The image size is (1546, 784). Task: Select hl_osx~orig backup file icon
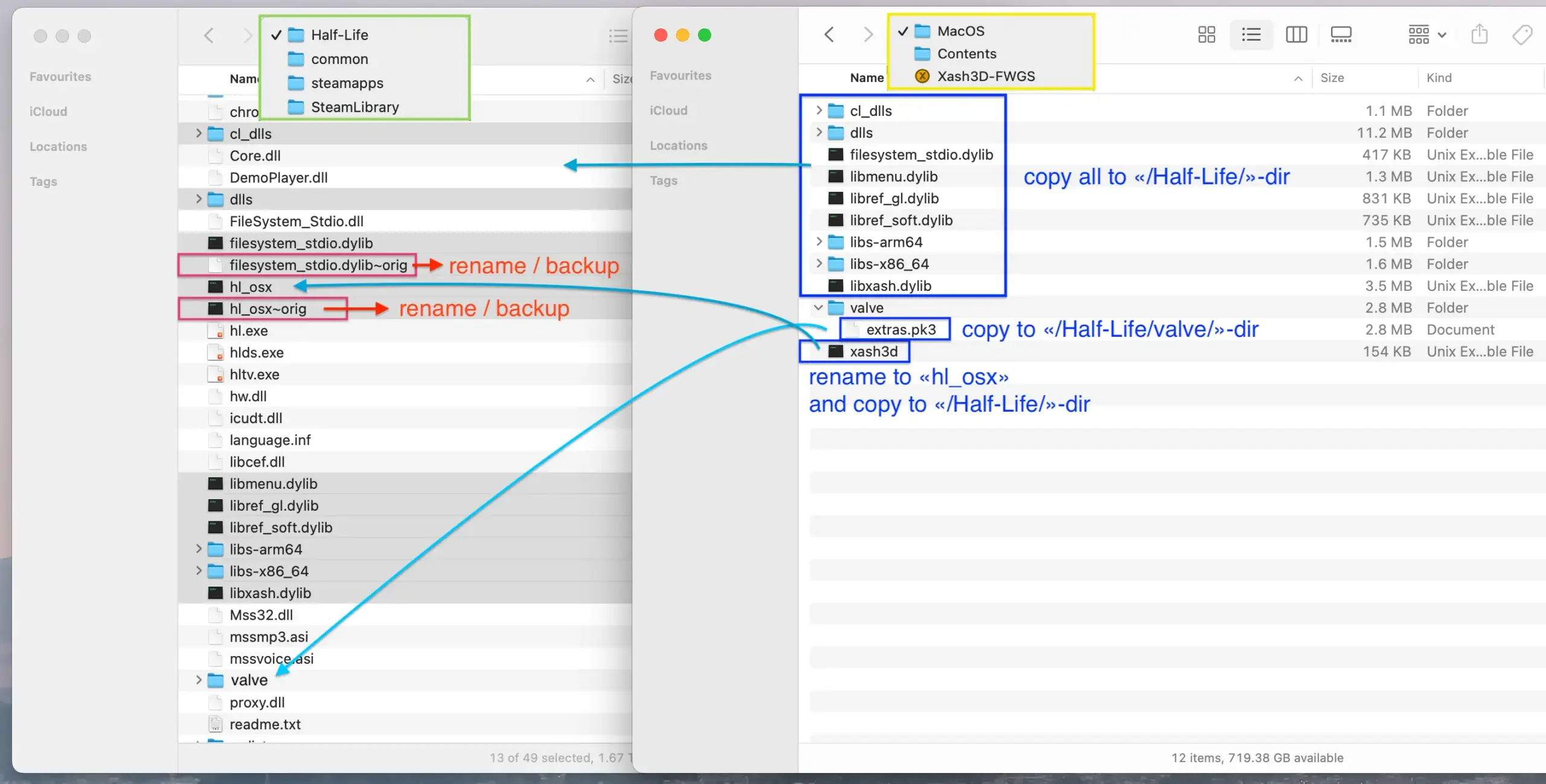(215, 308)
